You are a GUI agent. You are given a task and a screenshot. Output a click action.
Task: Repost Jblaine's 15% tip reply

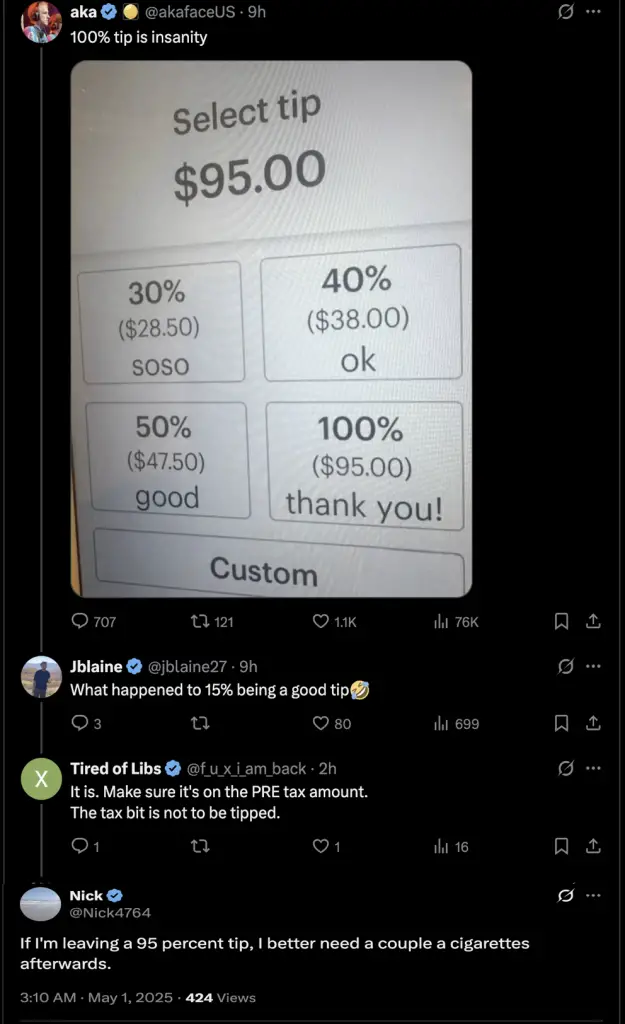[x=200, y=723]
